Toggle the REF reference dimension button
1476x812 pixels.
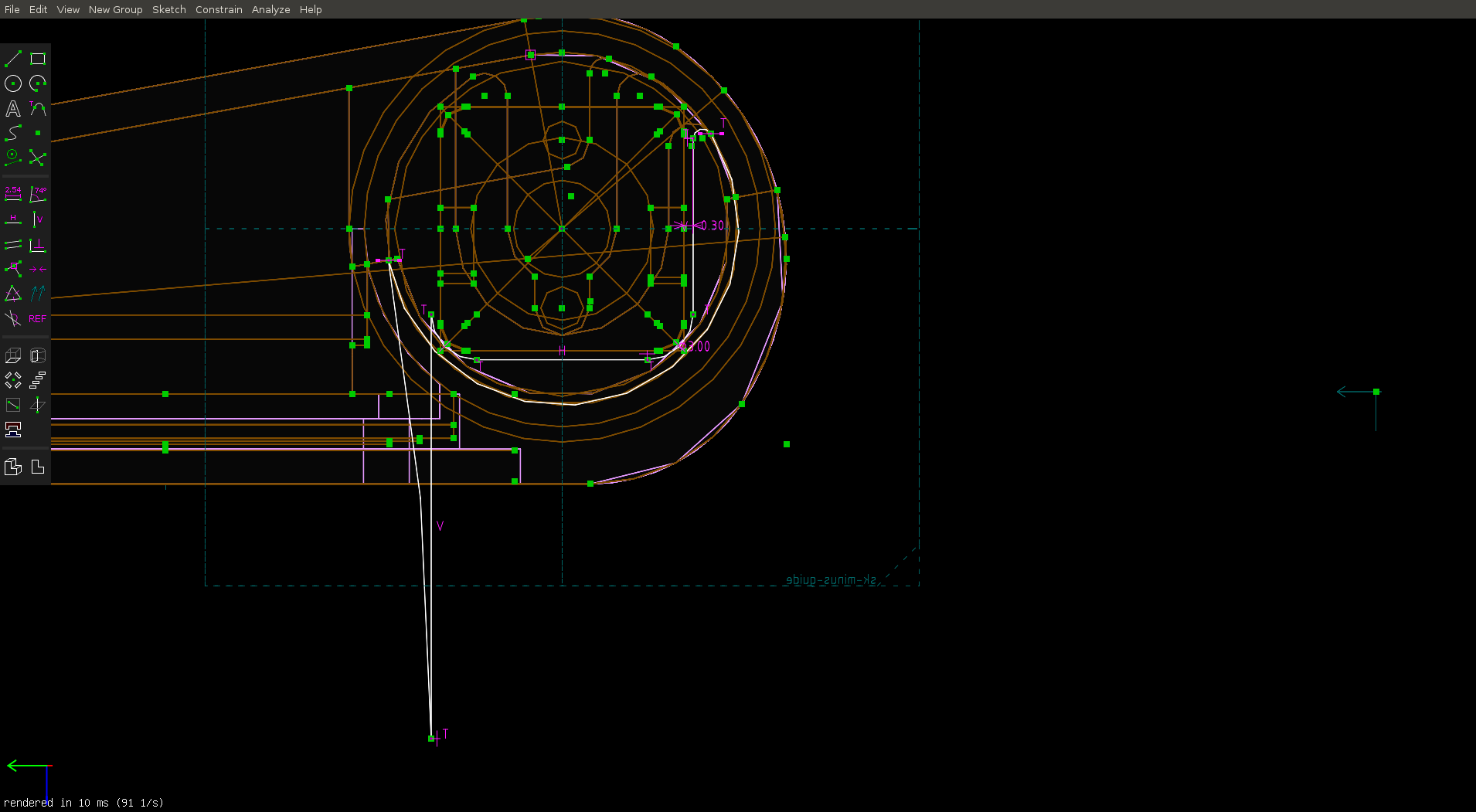(38, 318)
